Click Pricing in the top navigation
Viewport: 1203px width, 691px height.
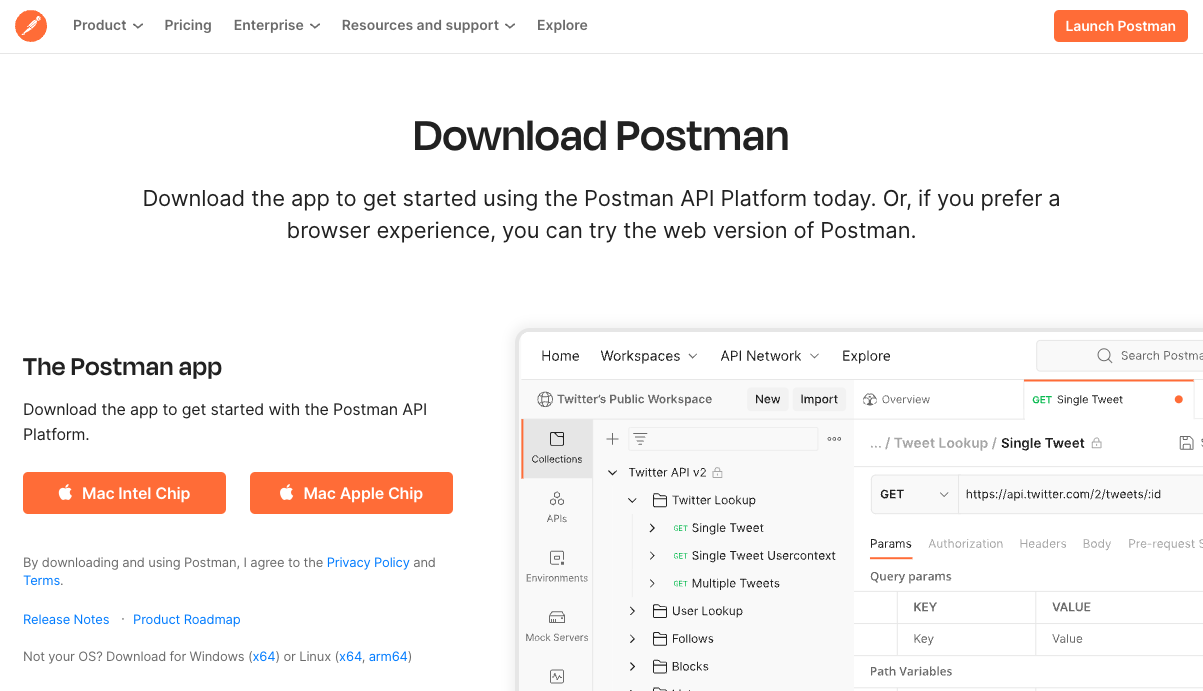(x=187, y=25)
